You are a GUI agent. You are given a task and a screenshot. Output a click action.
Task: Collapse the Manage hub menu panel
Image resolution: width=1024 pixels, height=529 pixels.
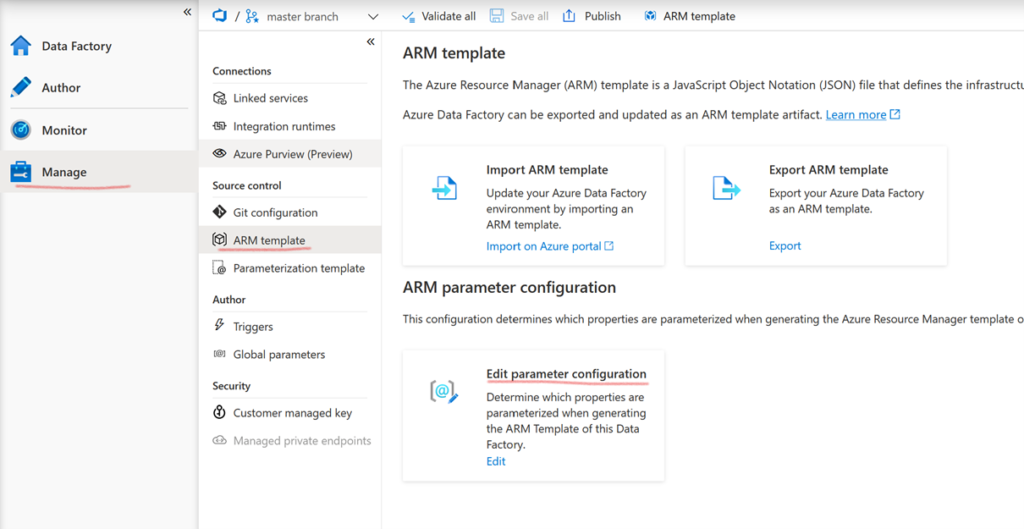coord(370,42)
